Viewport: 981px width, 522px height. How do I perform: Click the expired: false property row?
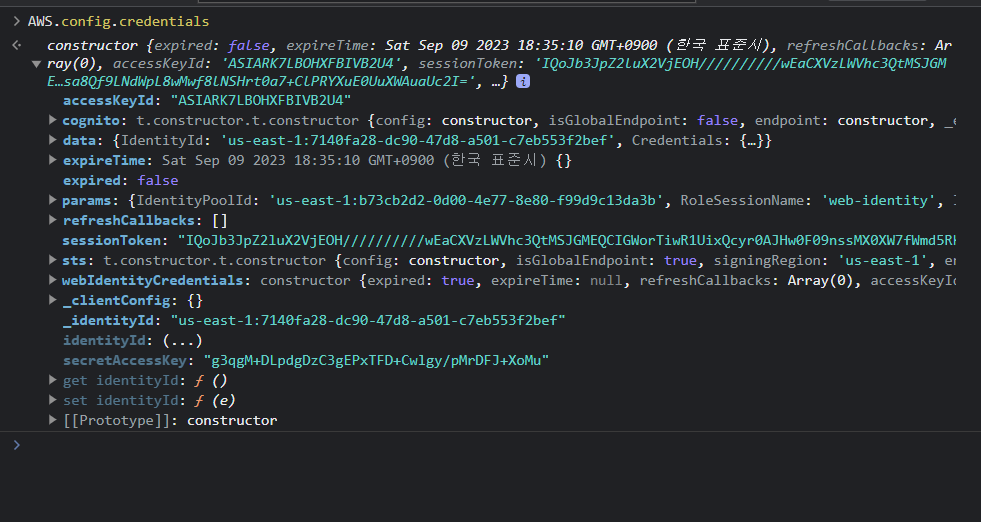pos(121,180)
